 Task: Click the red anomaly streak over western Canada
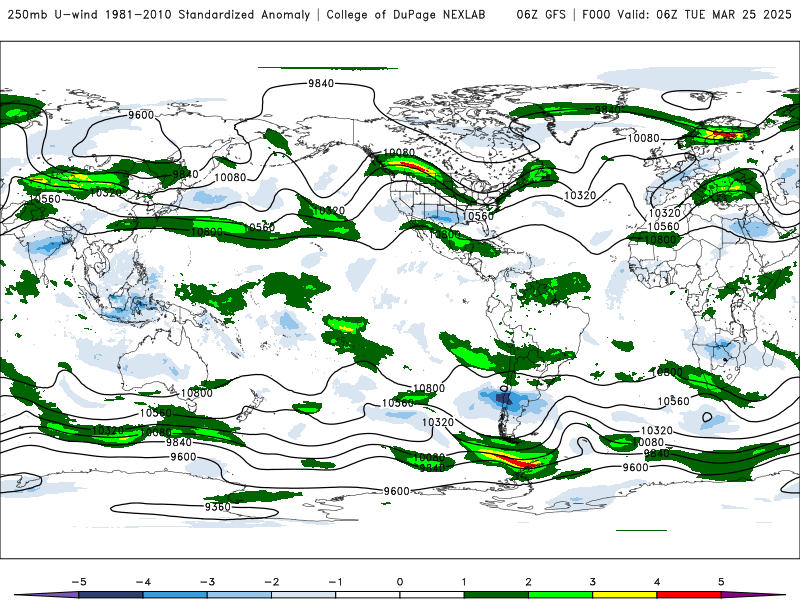[x=412, y=166]
